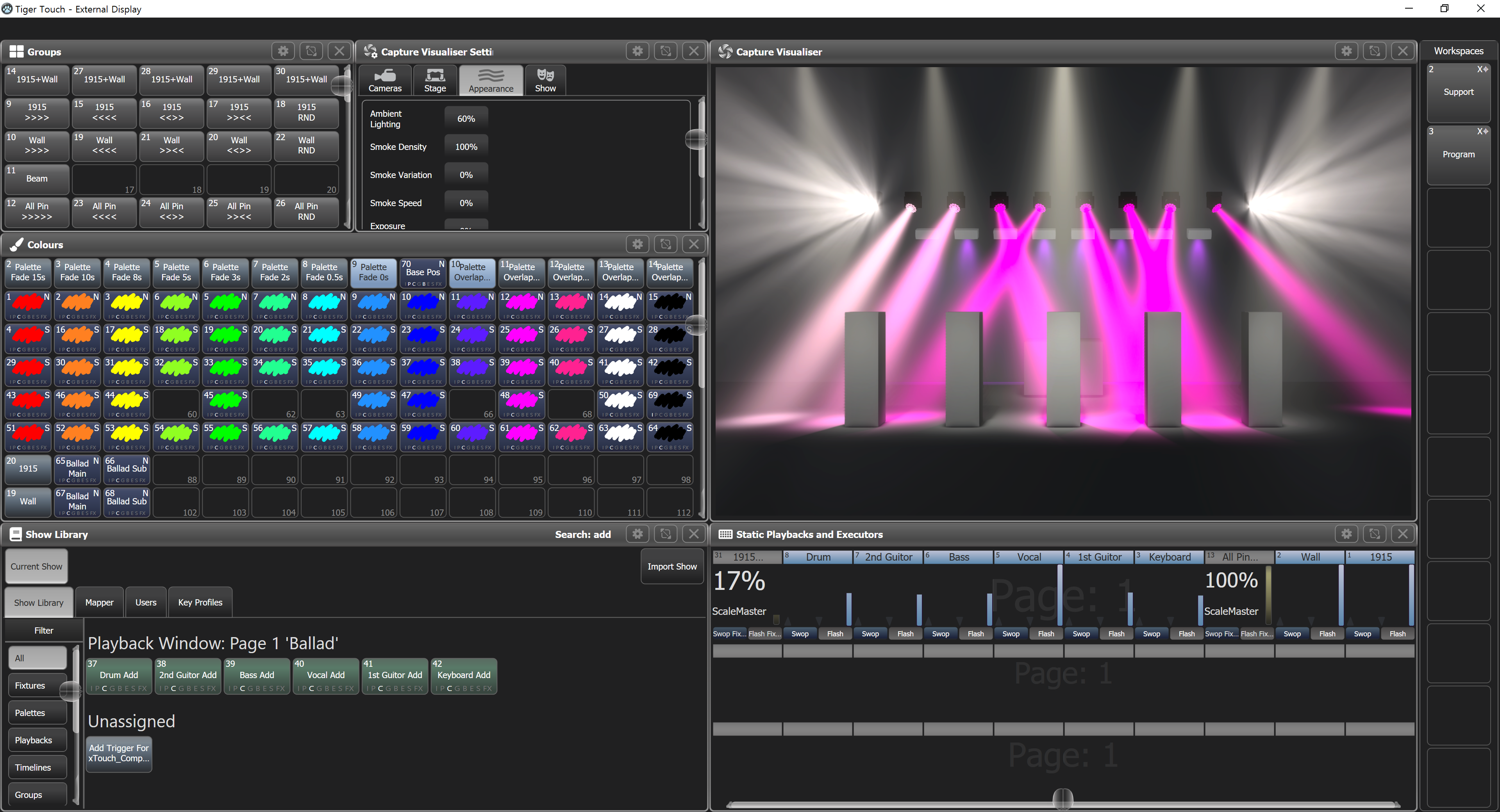The height and width of the screenshot is (812, 1500).
Task: Open the Program workspace
Action: coord(1458,154)
